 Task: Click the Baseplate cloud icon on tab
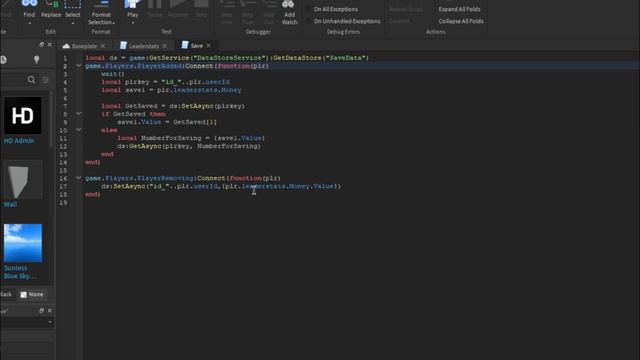[66, 46]
